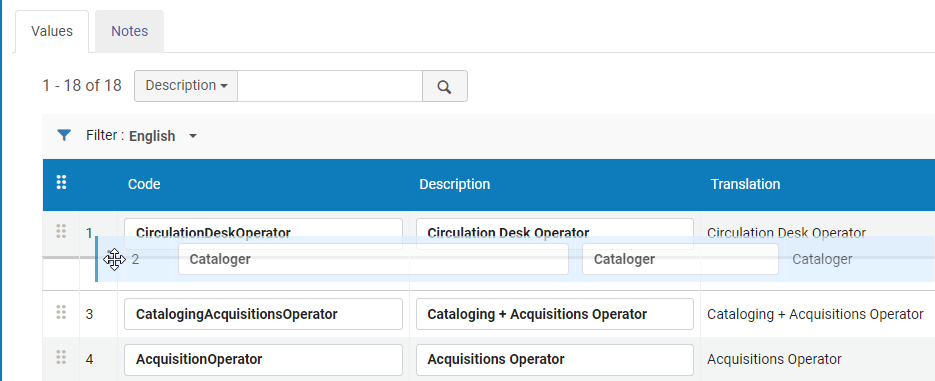Screen dimensions: 935x381
Task: Click drag handle of AcquisitionOperator row
Action: 61,357
